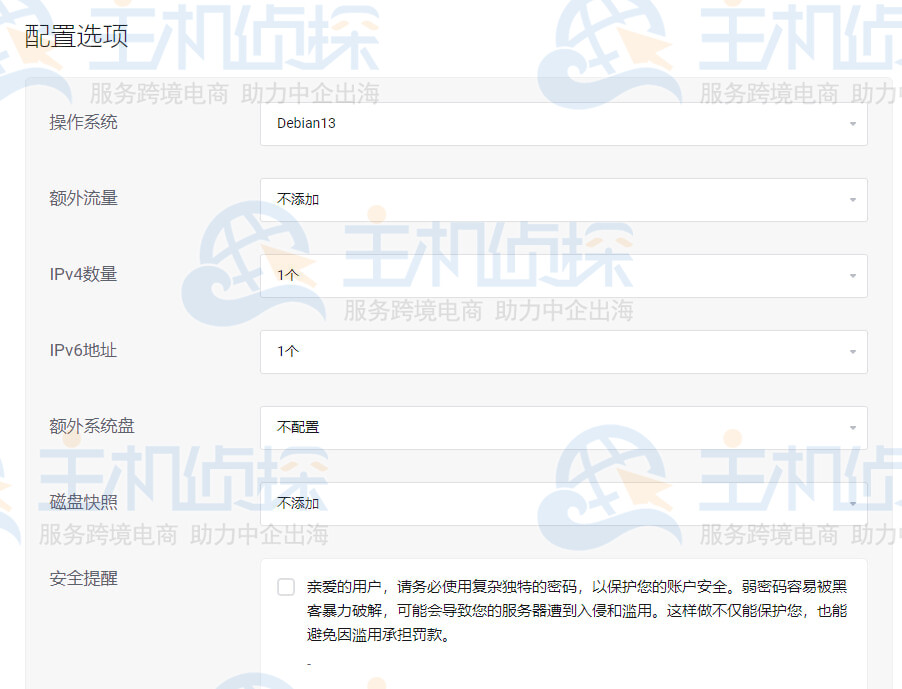Expand the 额外流量 select box
Screen dimensions: 902x689
click(563, 200)
